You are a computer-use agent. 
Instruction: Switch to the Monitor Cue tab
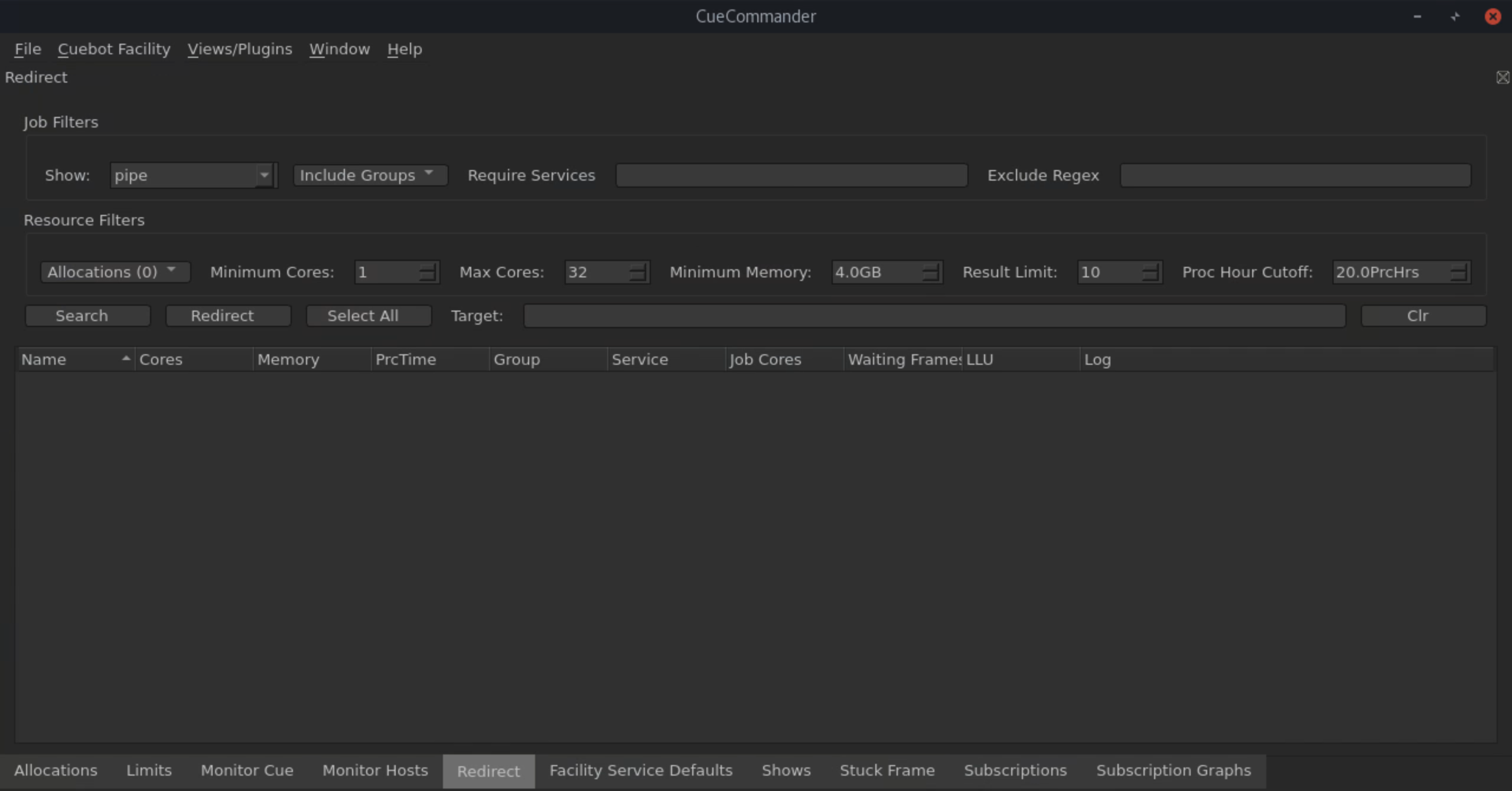tap(247, 771)
